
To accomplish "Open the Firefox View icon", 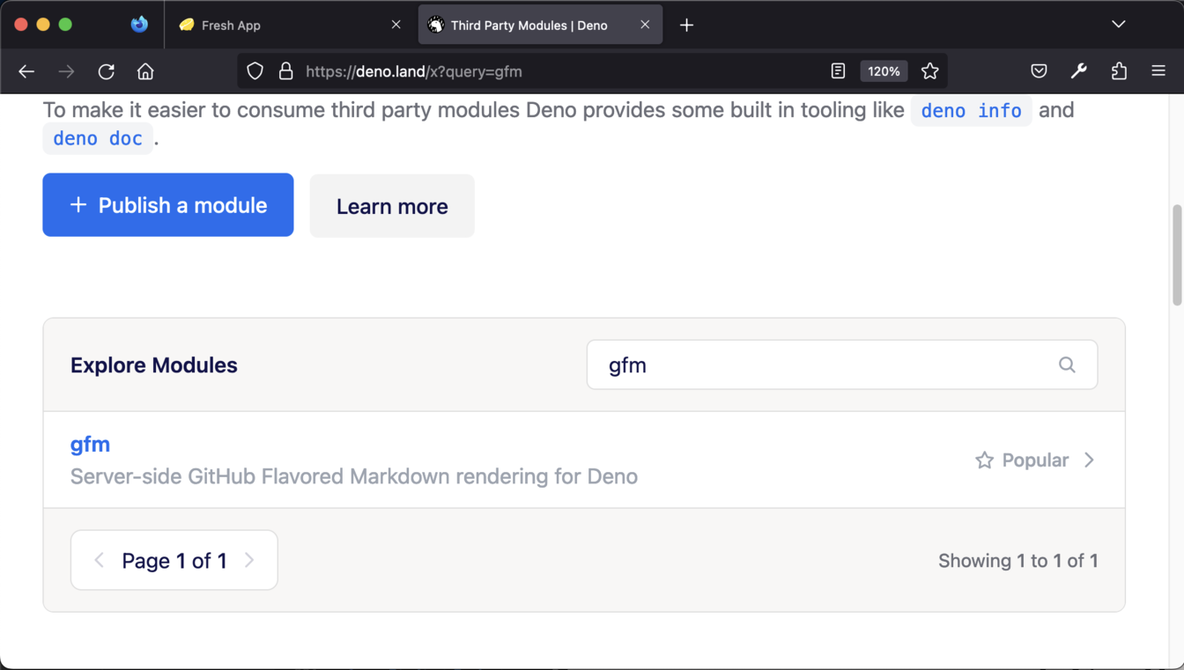I will point(139,24).
